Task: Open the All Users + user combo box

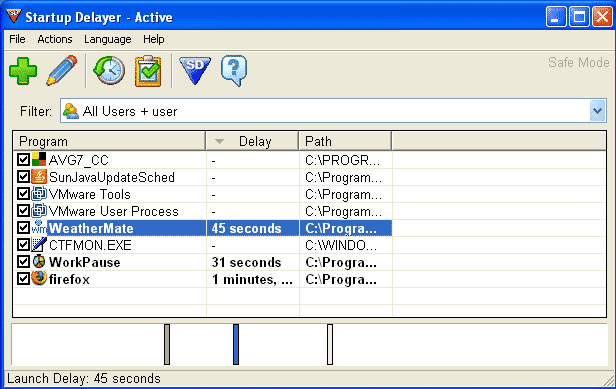Action: [x=333, y=111]
